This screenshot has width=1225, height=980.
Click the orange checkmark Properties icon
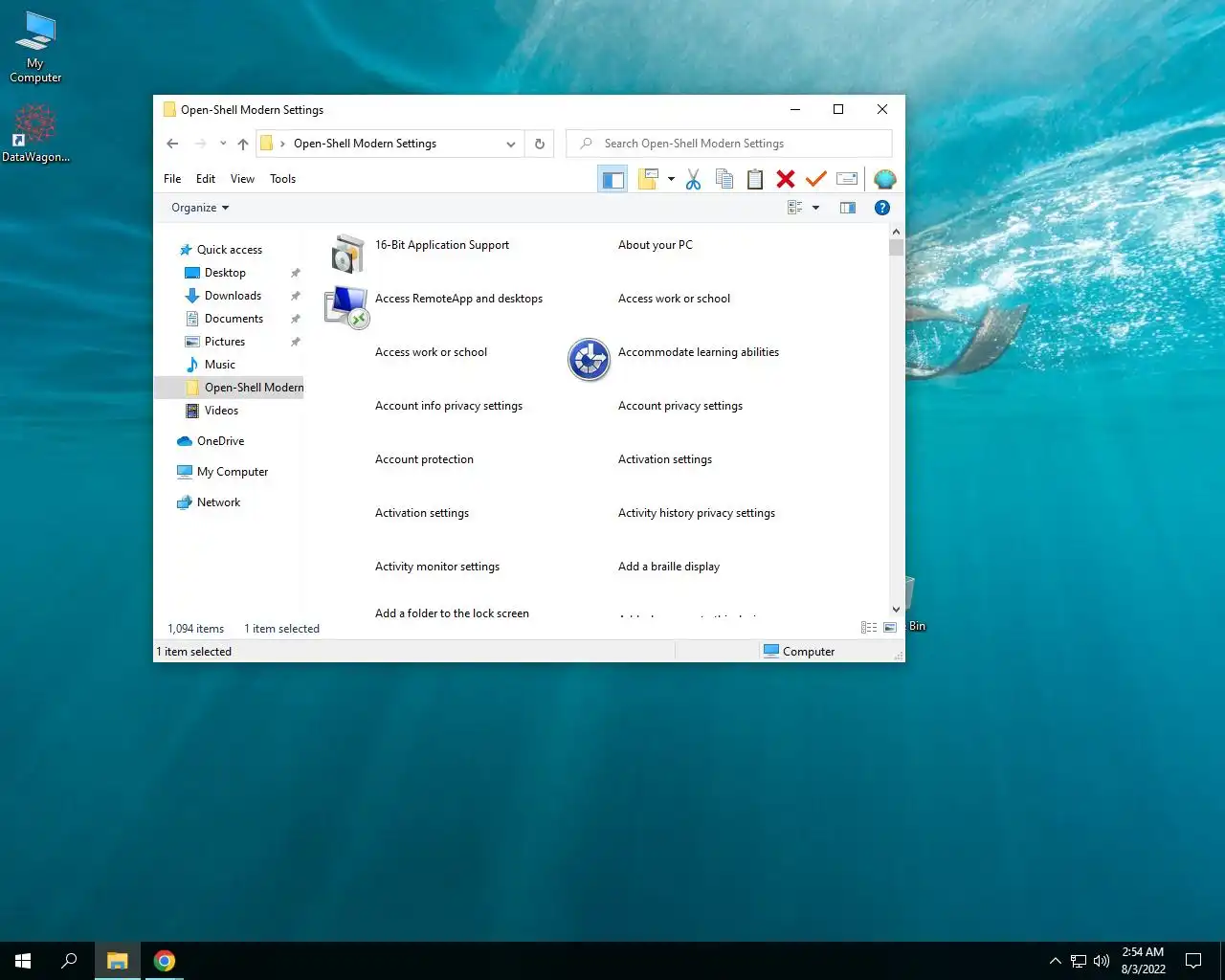coord(816,179)
